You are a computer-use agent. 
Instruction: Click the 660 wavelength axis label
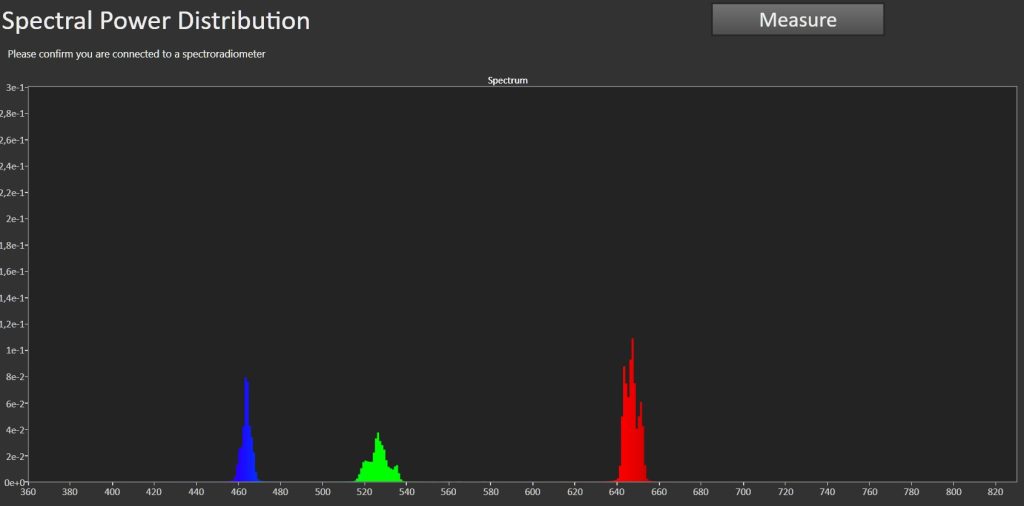click(658, 492)
